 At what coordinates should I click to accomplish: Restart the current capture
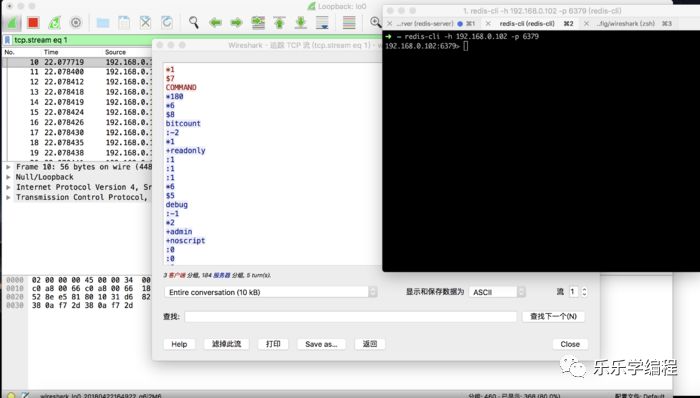click(x=54, y=22)
